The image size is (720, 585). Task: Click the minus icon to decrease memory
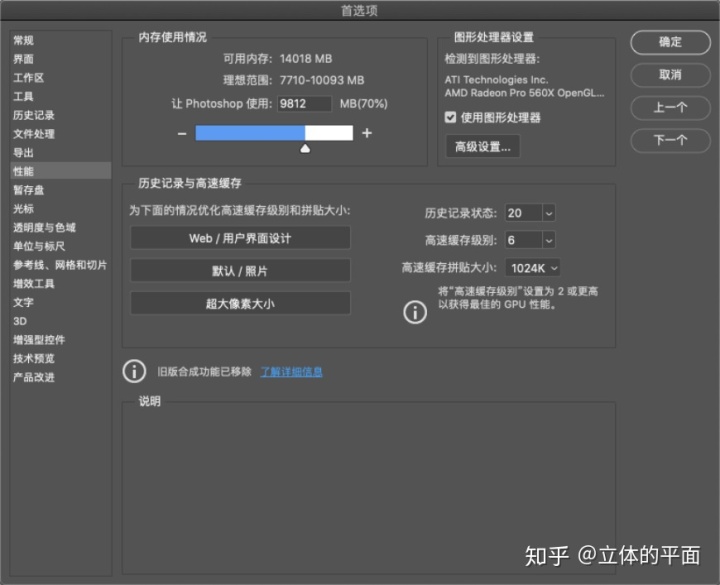click(182, 134)
